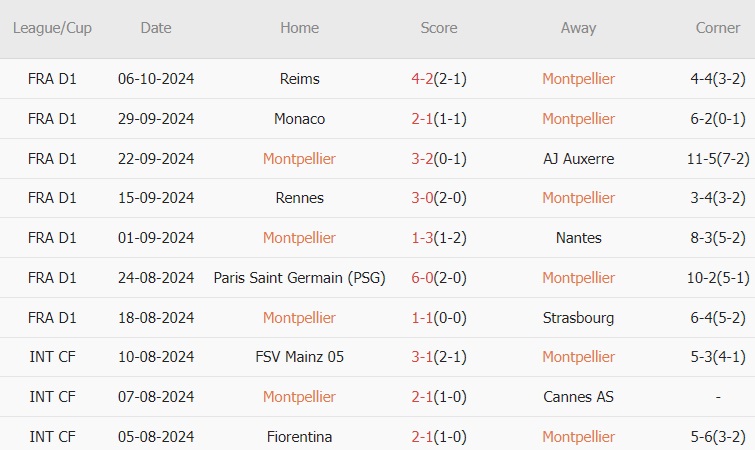Viewport: 755px width, 450px height.
Task: Click the Date column header
Action: pyautogui.click(x=156, y=28)
